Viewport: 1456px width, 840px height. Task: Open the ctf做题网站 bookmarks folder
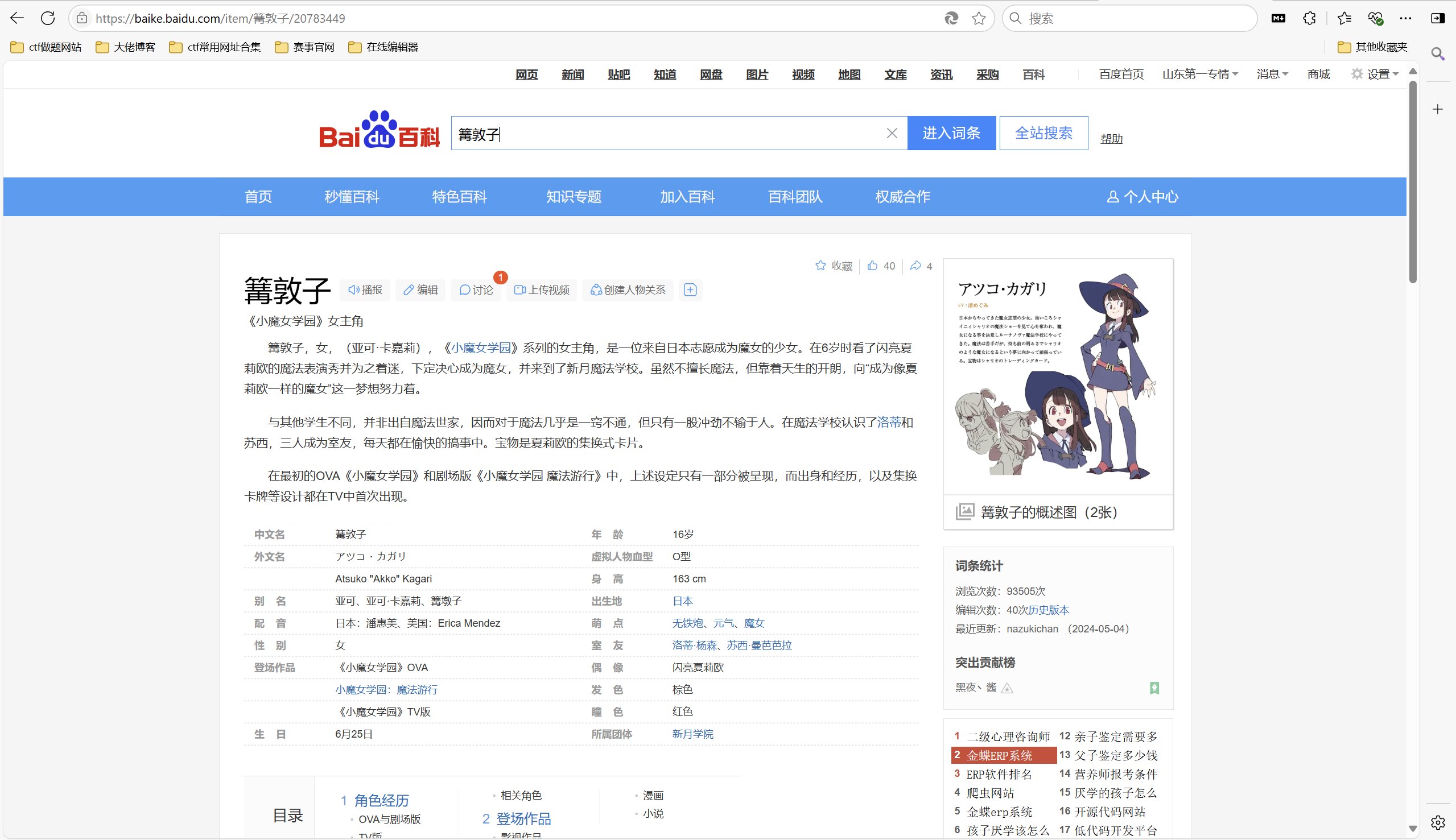tap(46, 47)
